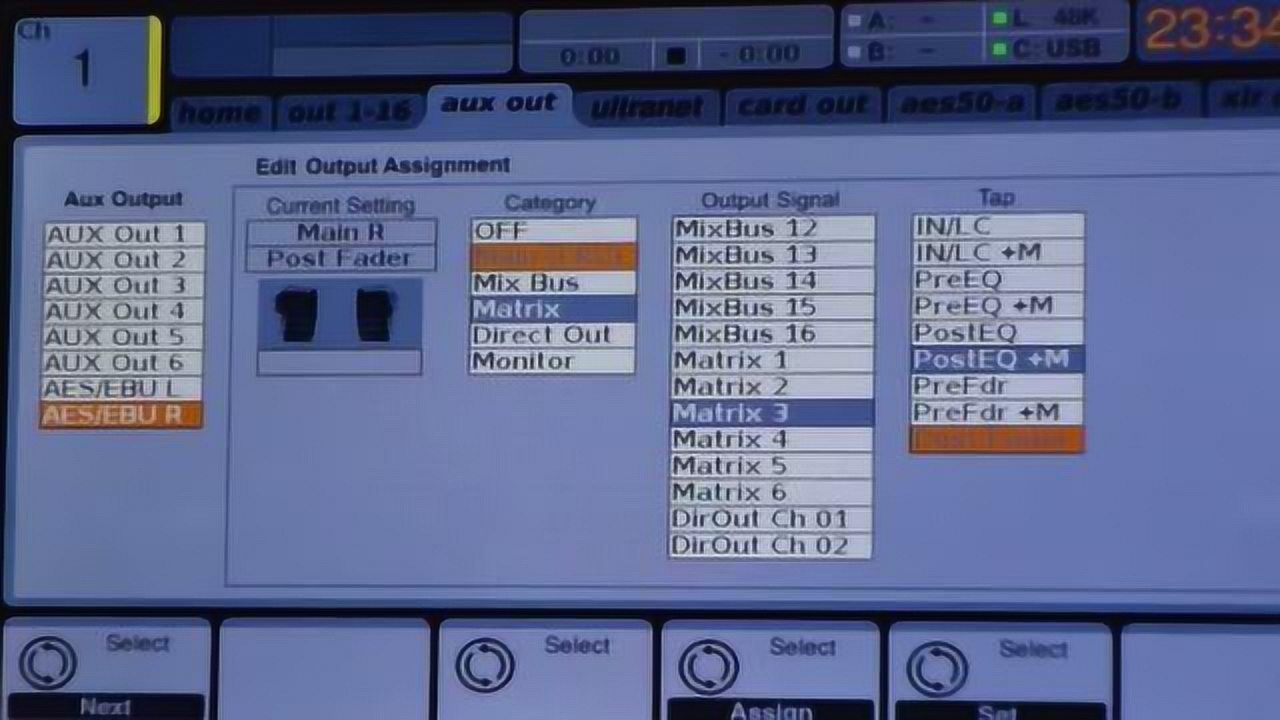Screen dimensions: 1280x720
Task: Click the left XLR connector image
Action: (298, 314)
